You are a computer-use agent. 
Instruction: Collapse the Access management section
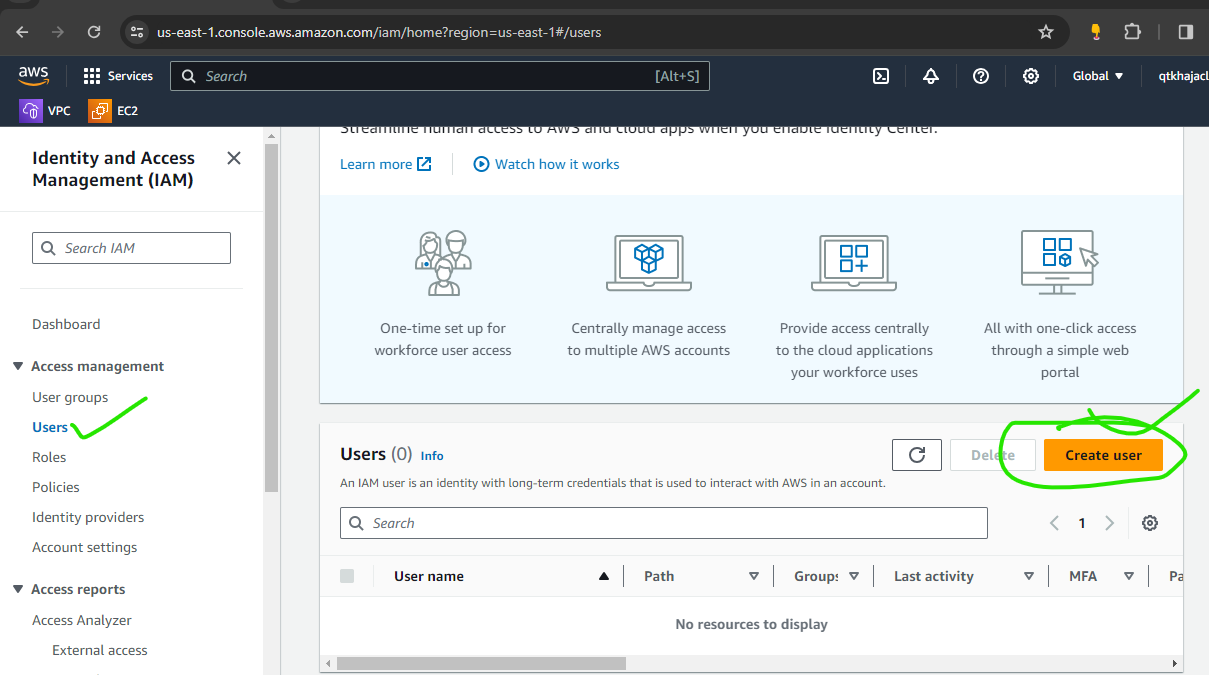(x=18, y=366)
